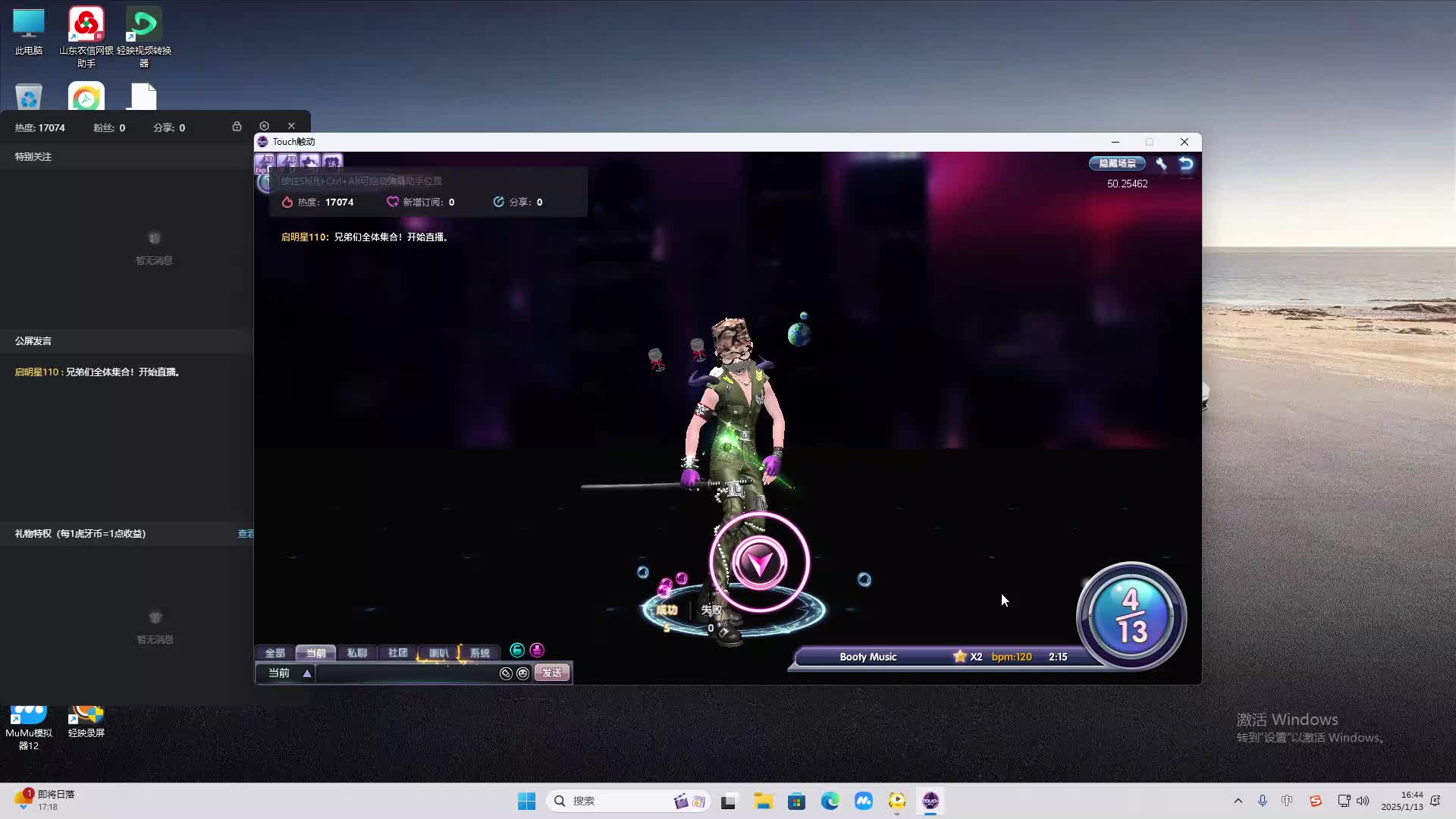
Task: Switch to the 私聊 chat tab
Action: tap(356, 653)
